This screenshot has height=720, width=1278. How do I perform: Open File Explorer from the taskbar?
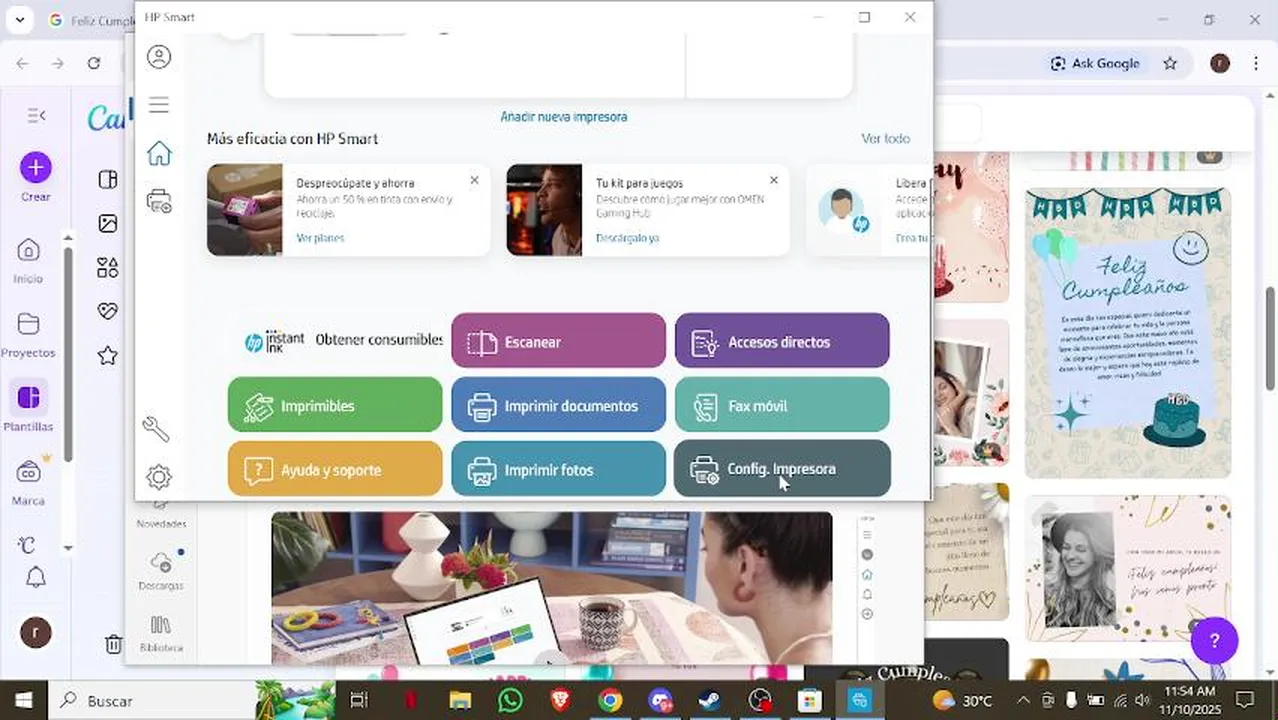(x=460, y=700)
